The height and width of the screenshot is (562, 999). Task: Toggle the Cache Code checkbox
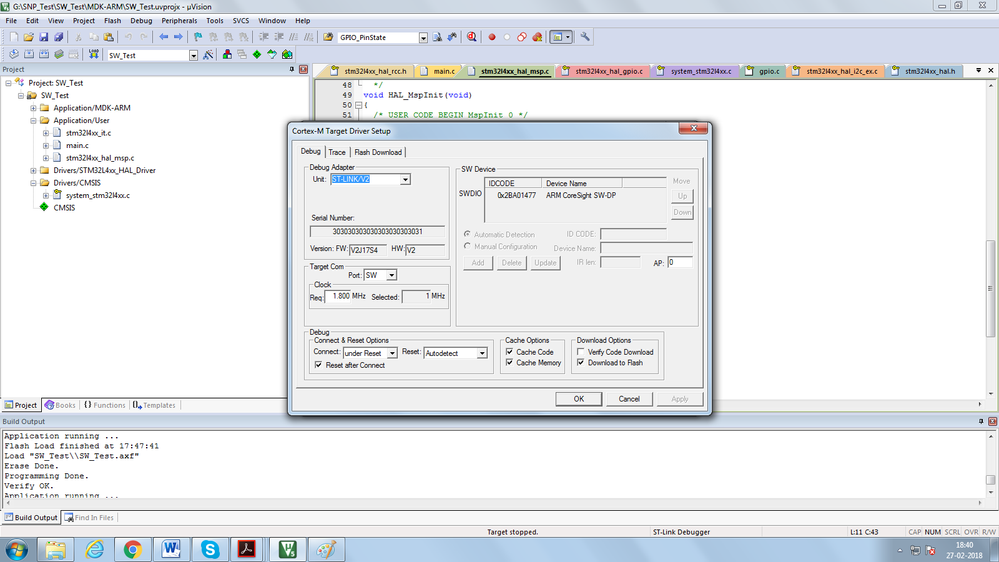[x=510, y=352]
